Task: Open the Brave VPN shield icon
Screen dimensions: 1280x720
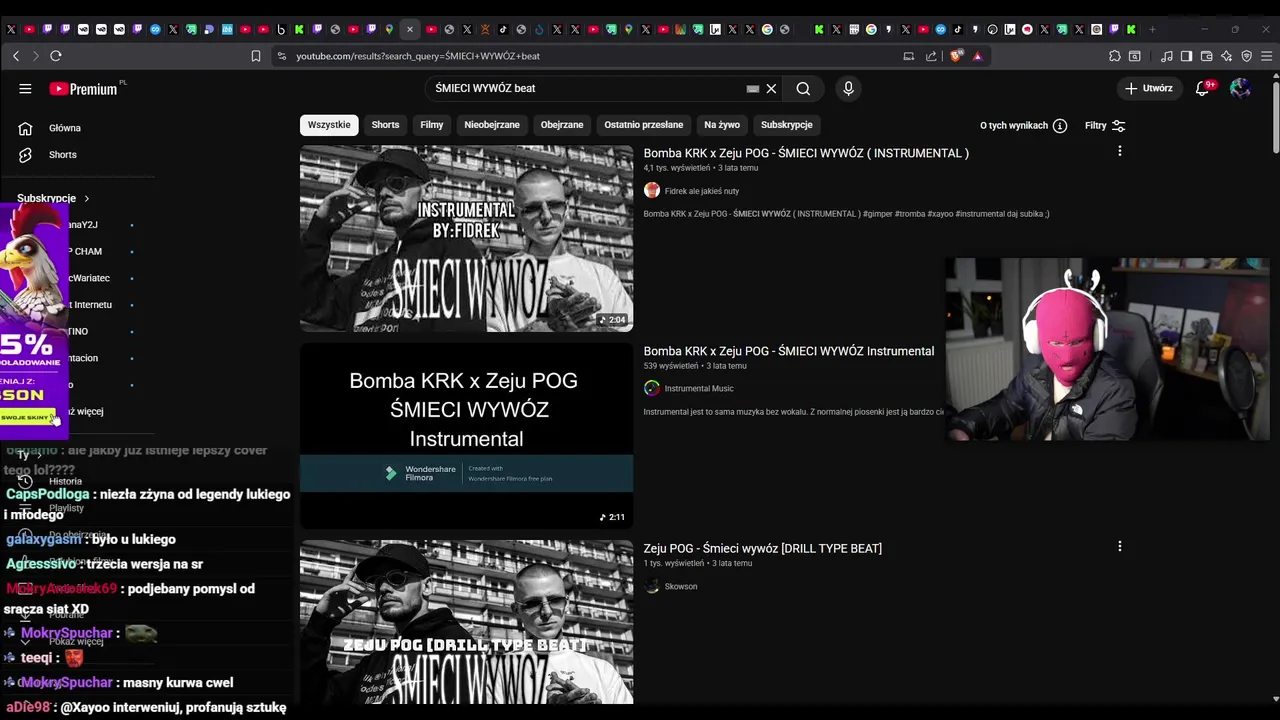Action: pyautogui.click(x=1246, y=56)
